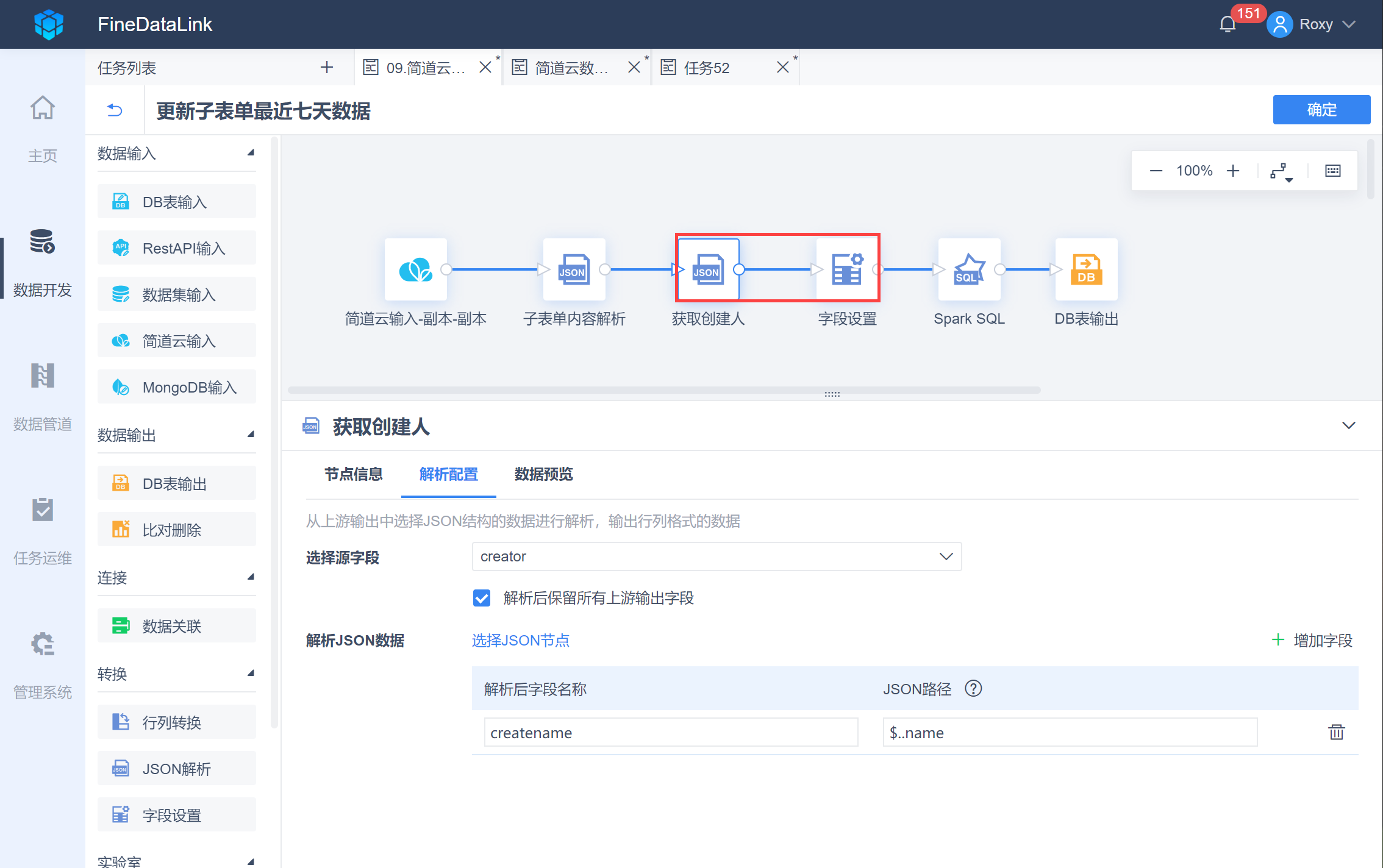Select DB表输入 component
Viewport: 1383px width, 868px height.
point(177,202)
